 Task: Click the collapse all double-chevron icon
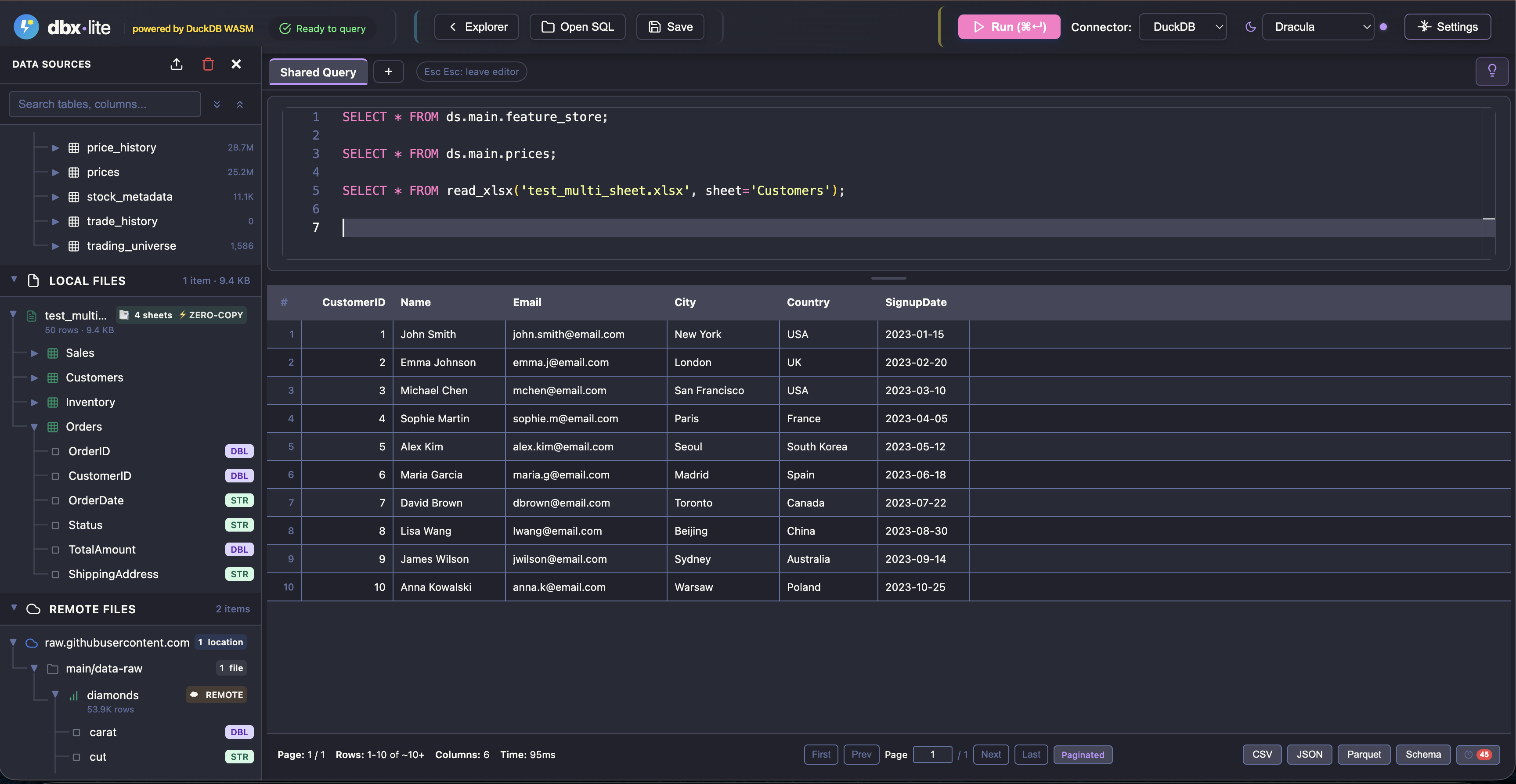pyautogui.click(x=240, y=104)
